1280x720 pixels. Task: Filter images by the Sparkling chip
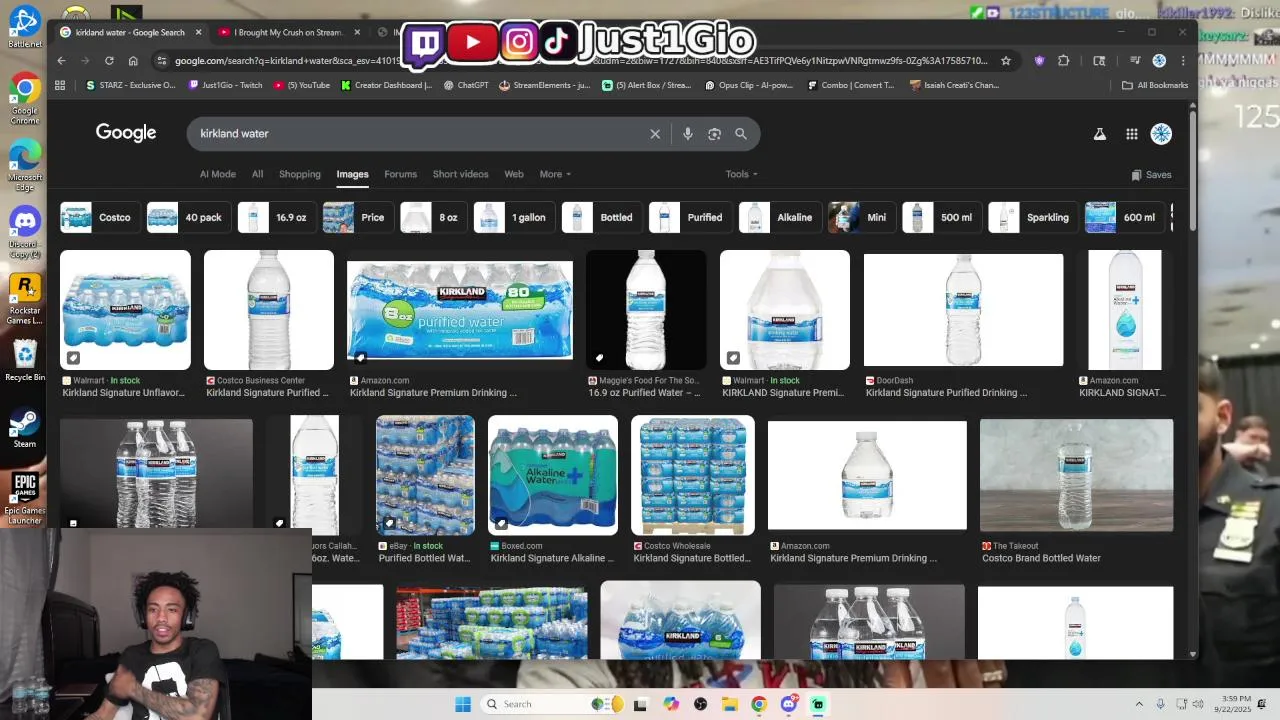click(1032, 217)
